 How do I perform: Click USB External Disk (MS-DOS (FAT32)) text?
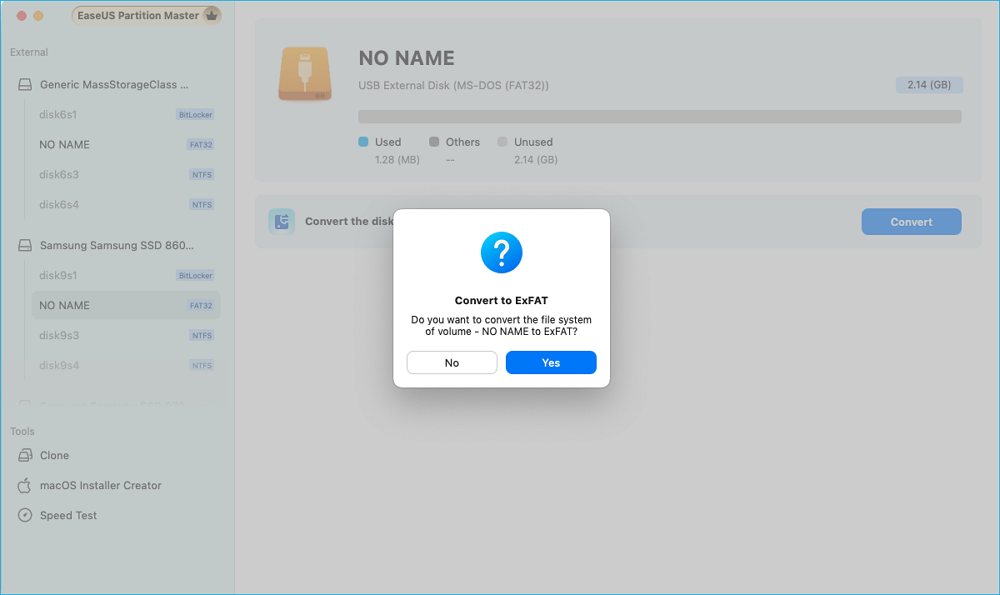(x=453, y=85)
